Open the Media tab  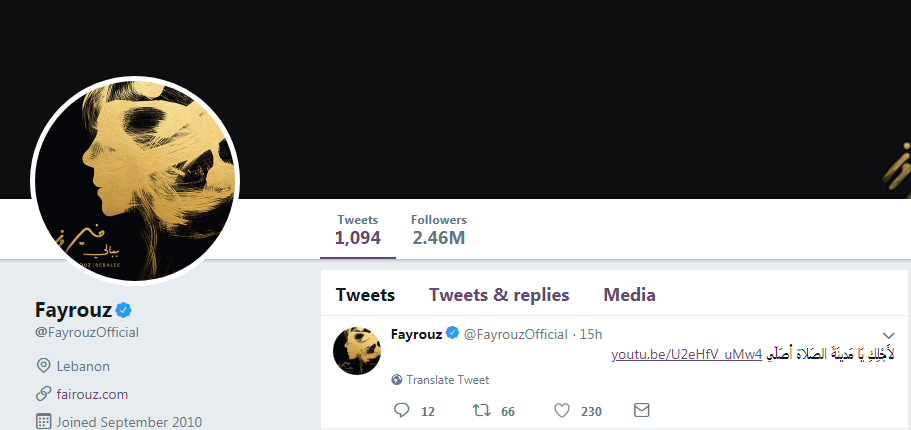pos(629,295)
